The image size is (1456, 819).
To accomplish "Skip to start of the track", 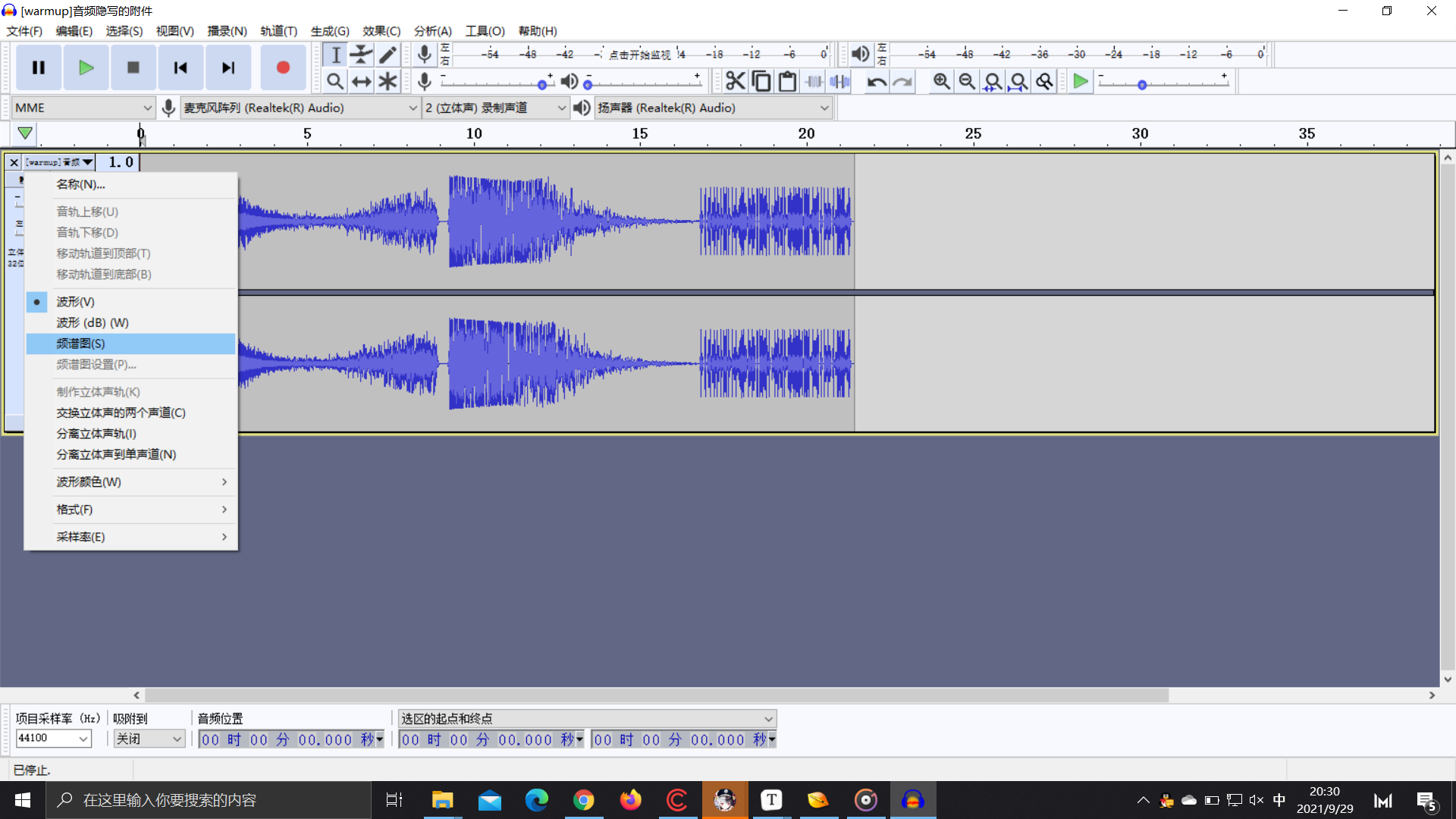I will point(180,67).
